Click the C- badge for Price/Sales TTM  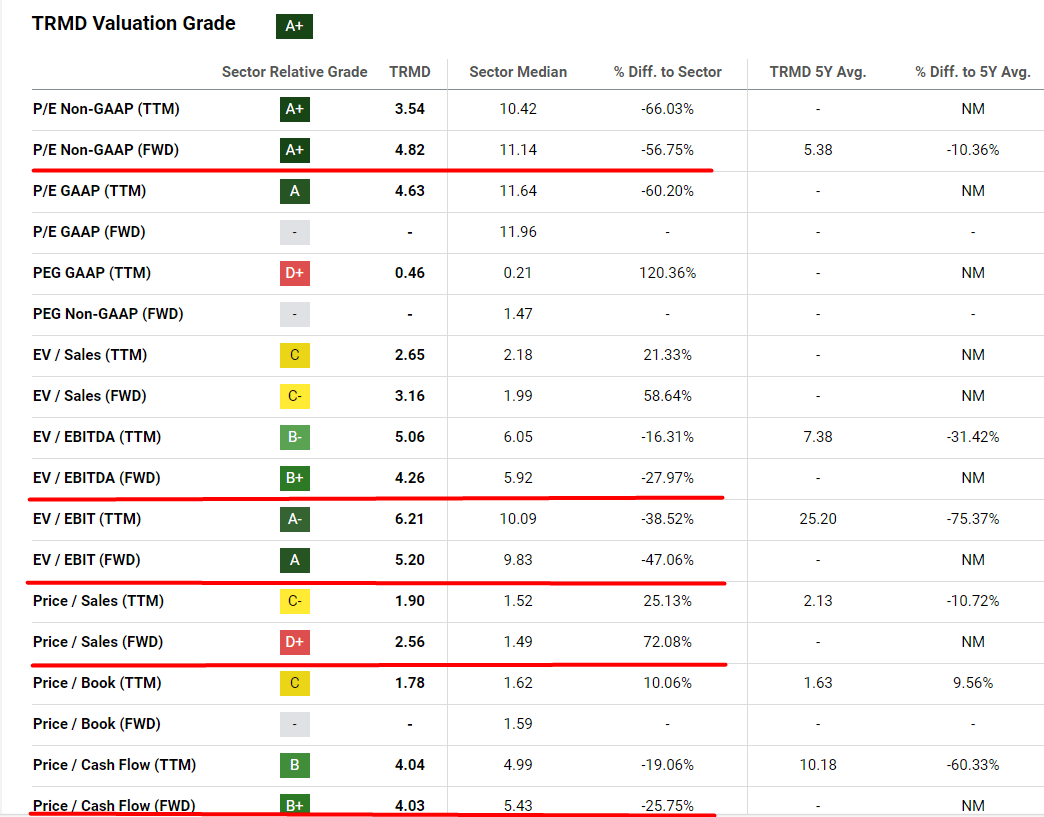(x=294, y=601)
